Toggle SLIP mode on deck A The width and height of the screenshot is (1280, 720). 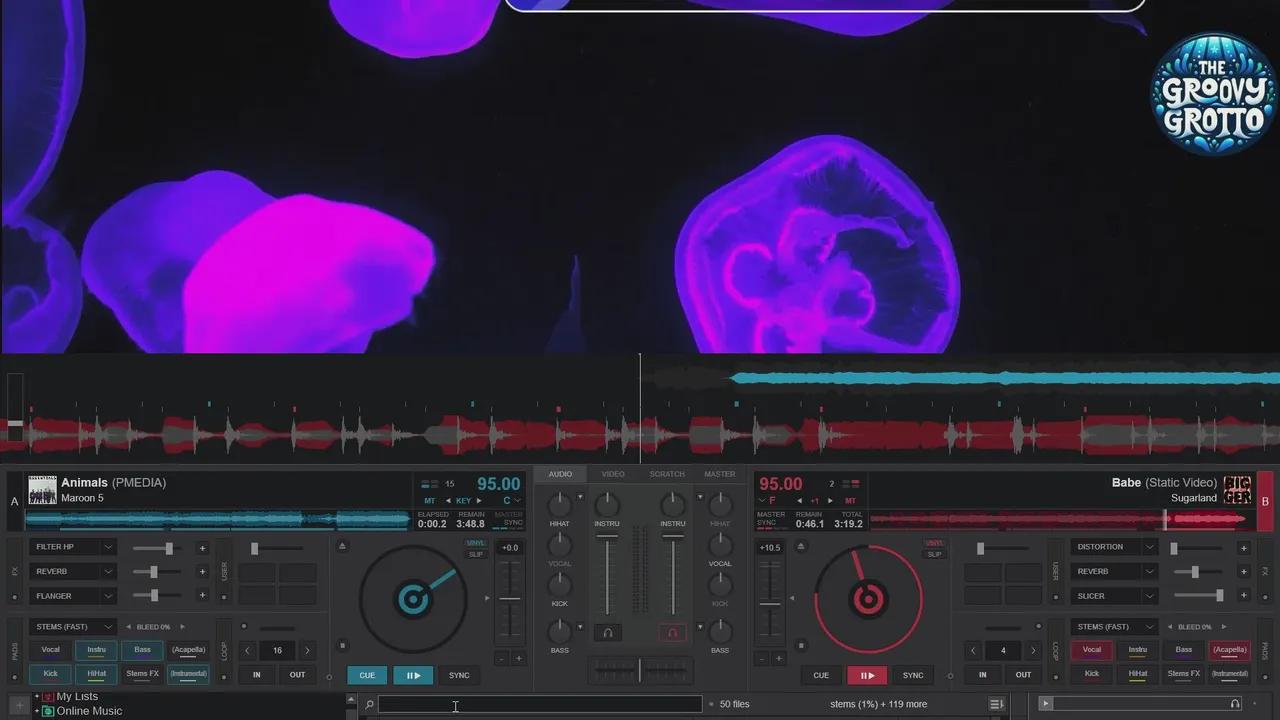pyautogui.click(x=476, y=554)
